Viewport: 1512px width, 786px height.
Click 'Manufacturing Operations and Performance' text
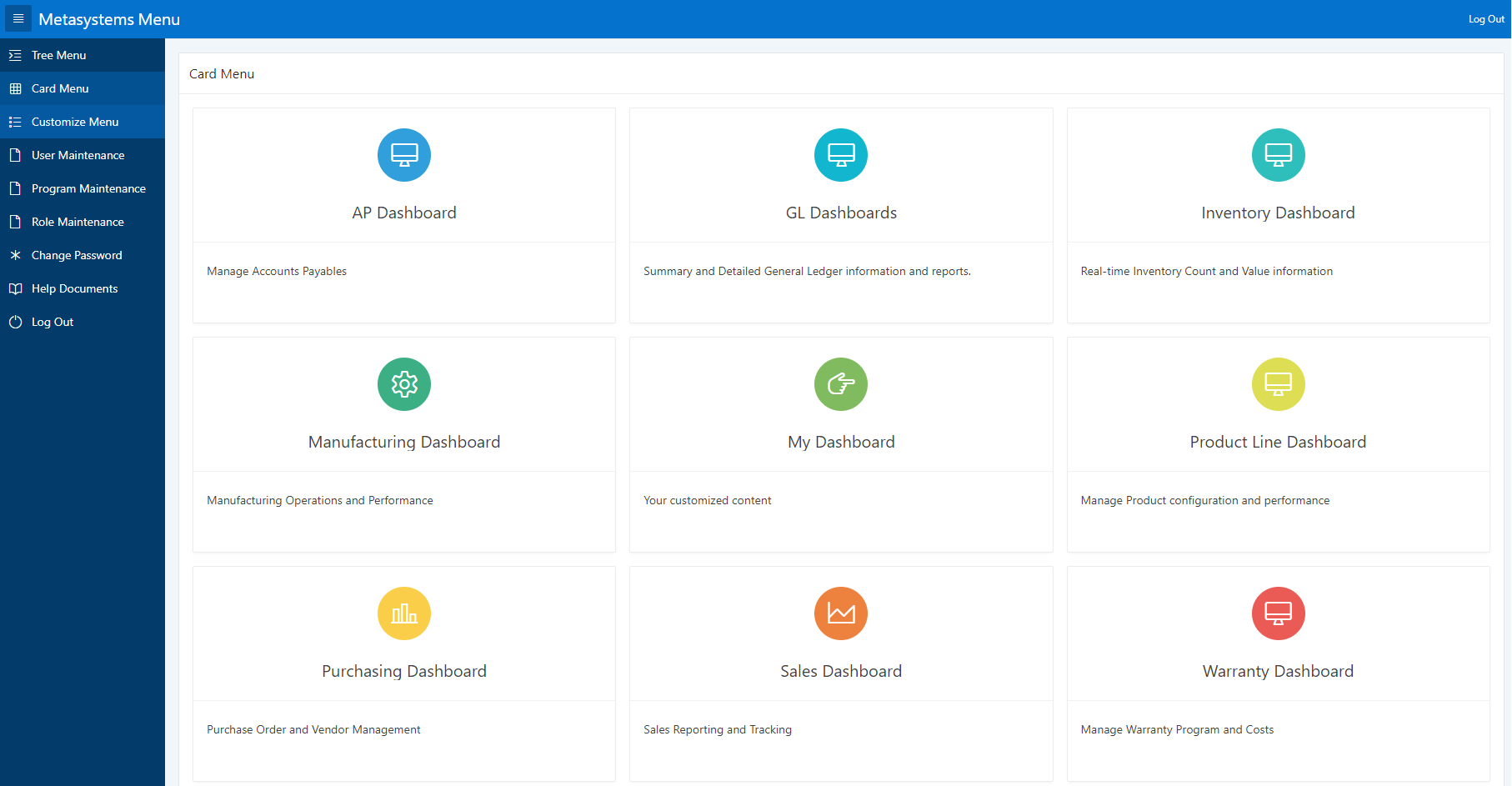(x=320, y=500)
